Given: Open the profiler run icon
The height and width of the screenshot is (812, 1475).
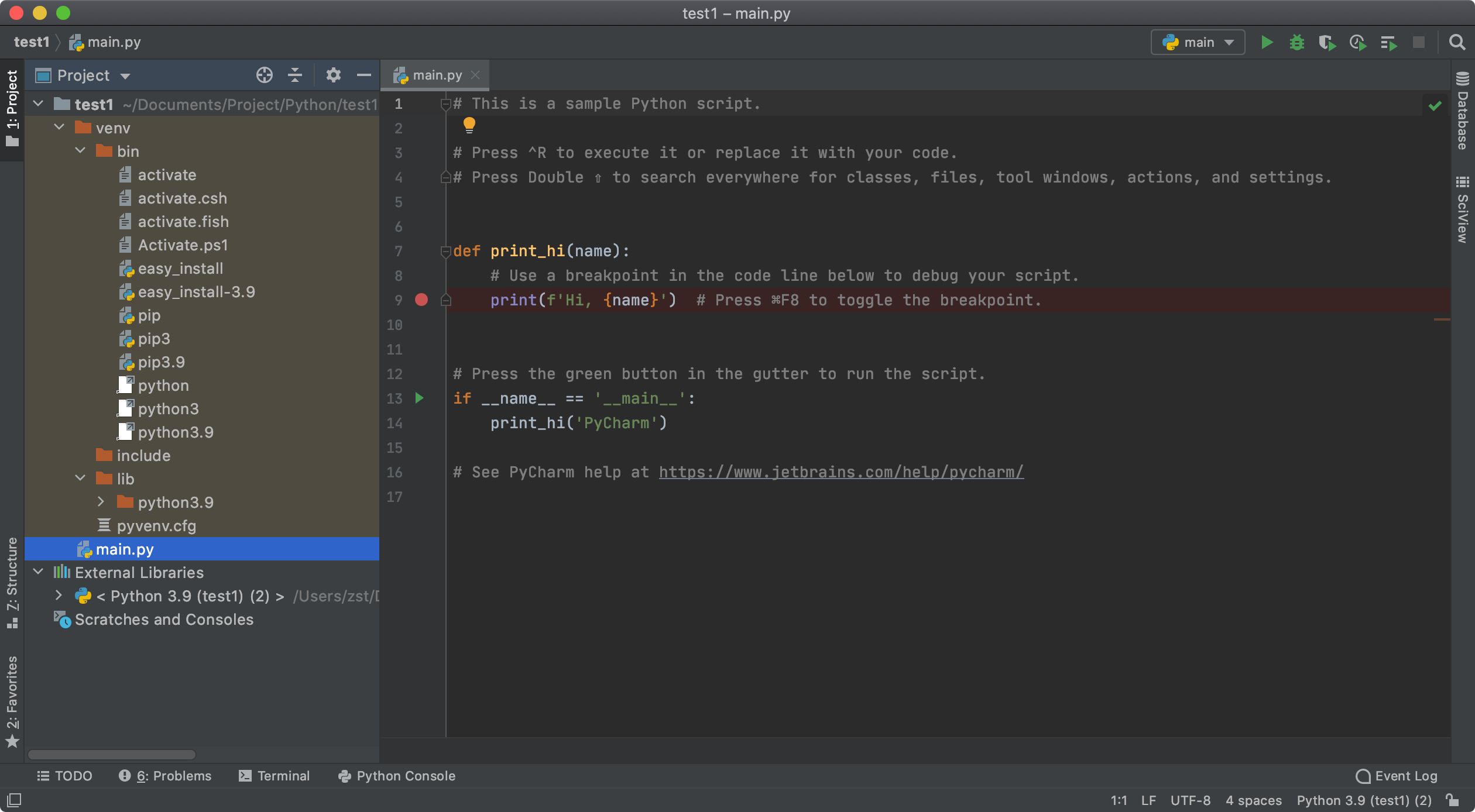Looking at the screenshot, I should point(1357,42).
